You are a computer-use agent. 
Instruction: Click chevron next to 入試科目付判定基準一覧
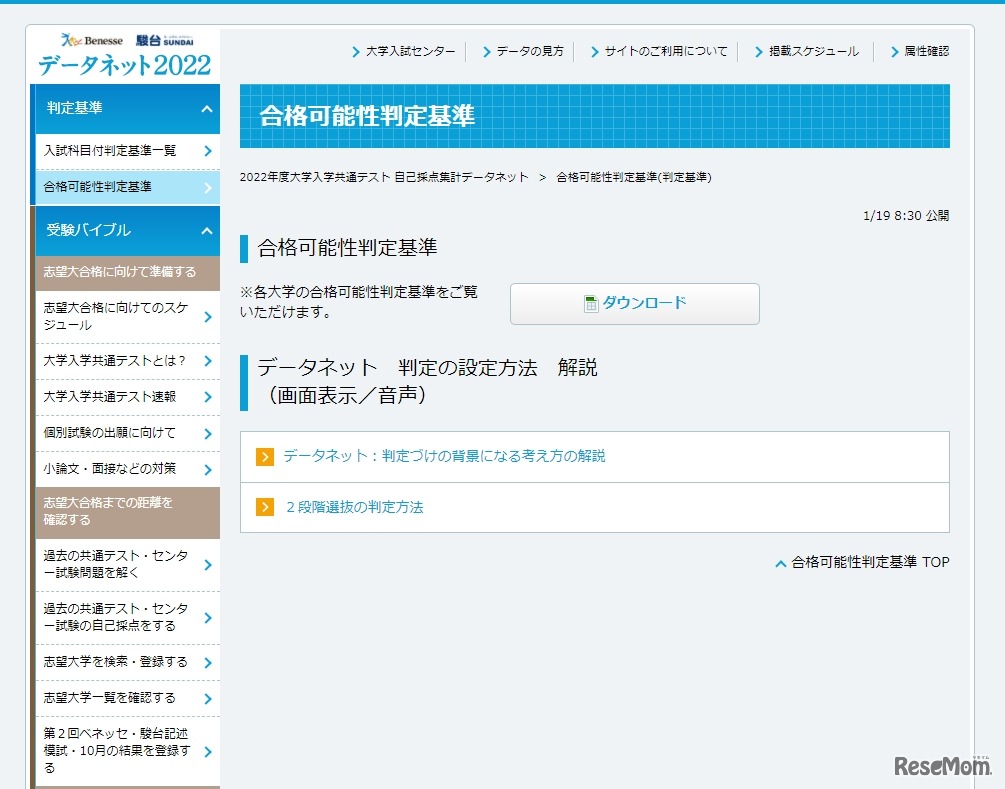[x=207, y=152]
